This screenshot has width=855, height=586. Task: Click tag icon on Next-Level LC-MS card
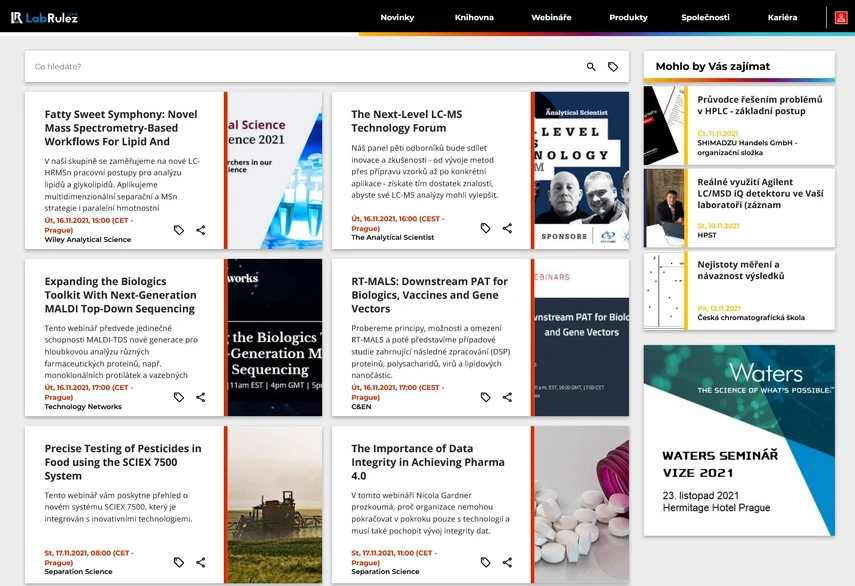(x=485, y=228)
